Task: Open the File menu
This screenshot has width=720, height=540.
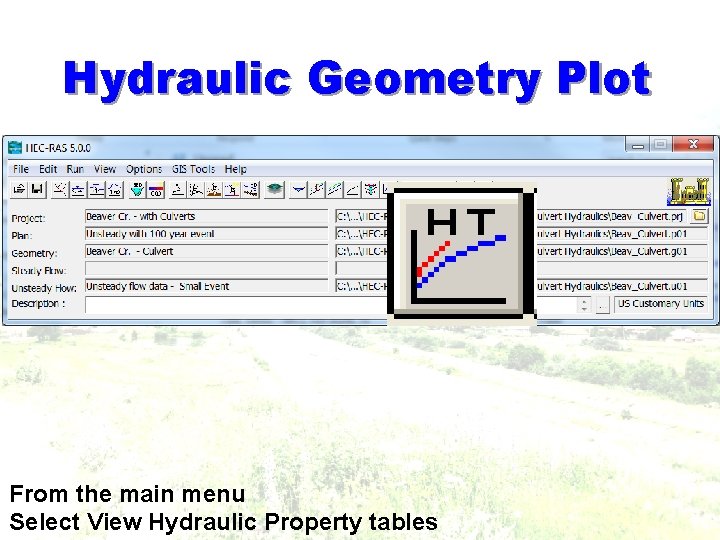Action: [x=21, y=169]
